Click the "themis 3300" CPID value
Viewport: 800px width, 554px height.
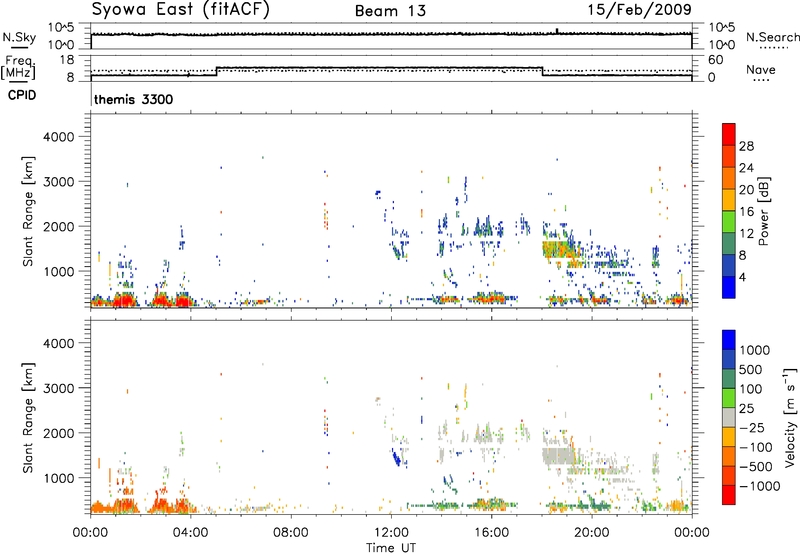point(134,99)
